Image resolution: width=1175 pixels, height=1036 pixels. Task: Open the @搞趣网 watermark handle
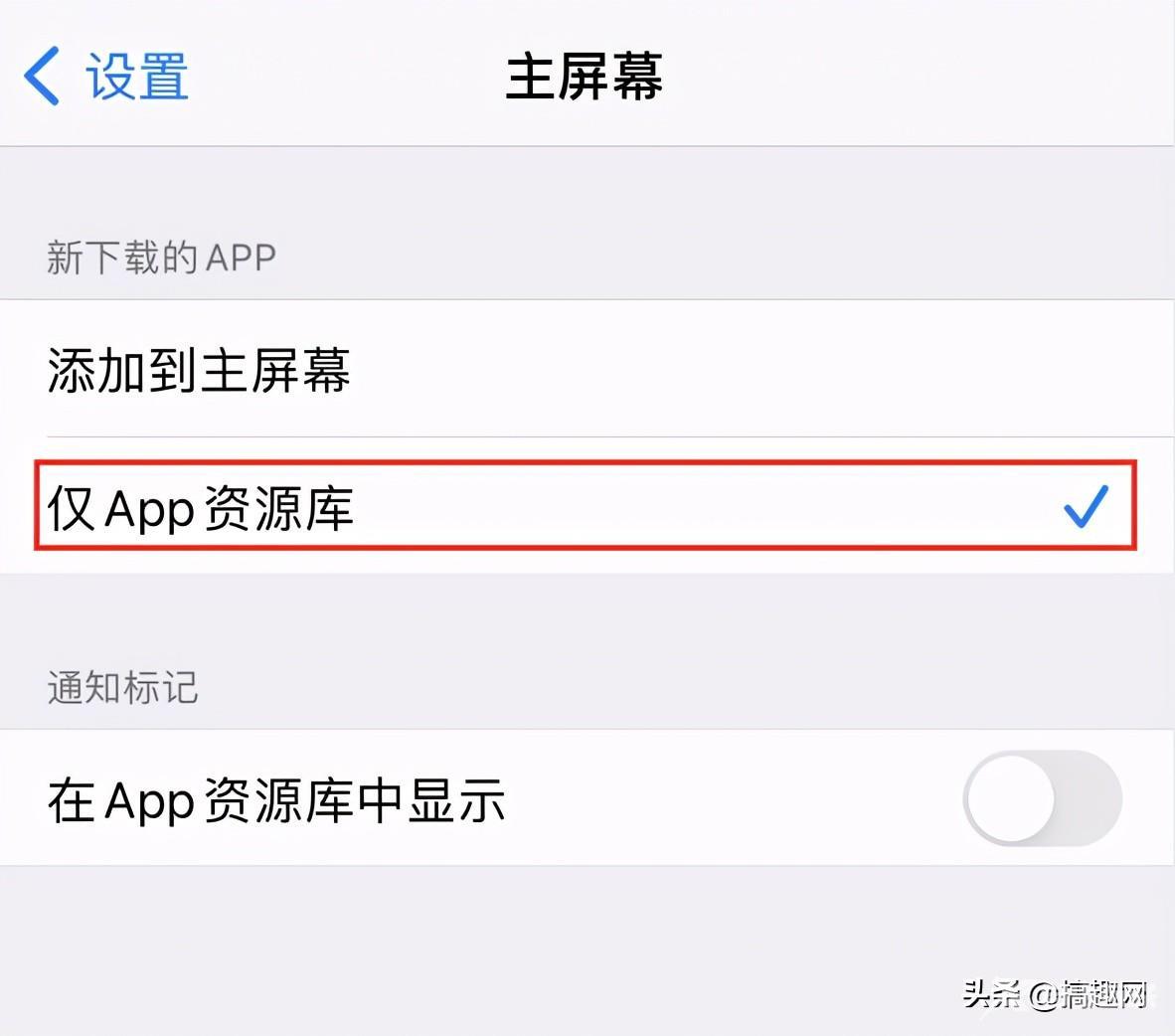(1089, 995)
